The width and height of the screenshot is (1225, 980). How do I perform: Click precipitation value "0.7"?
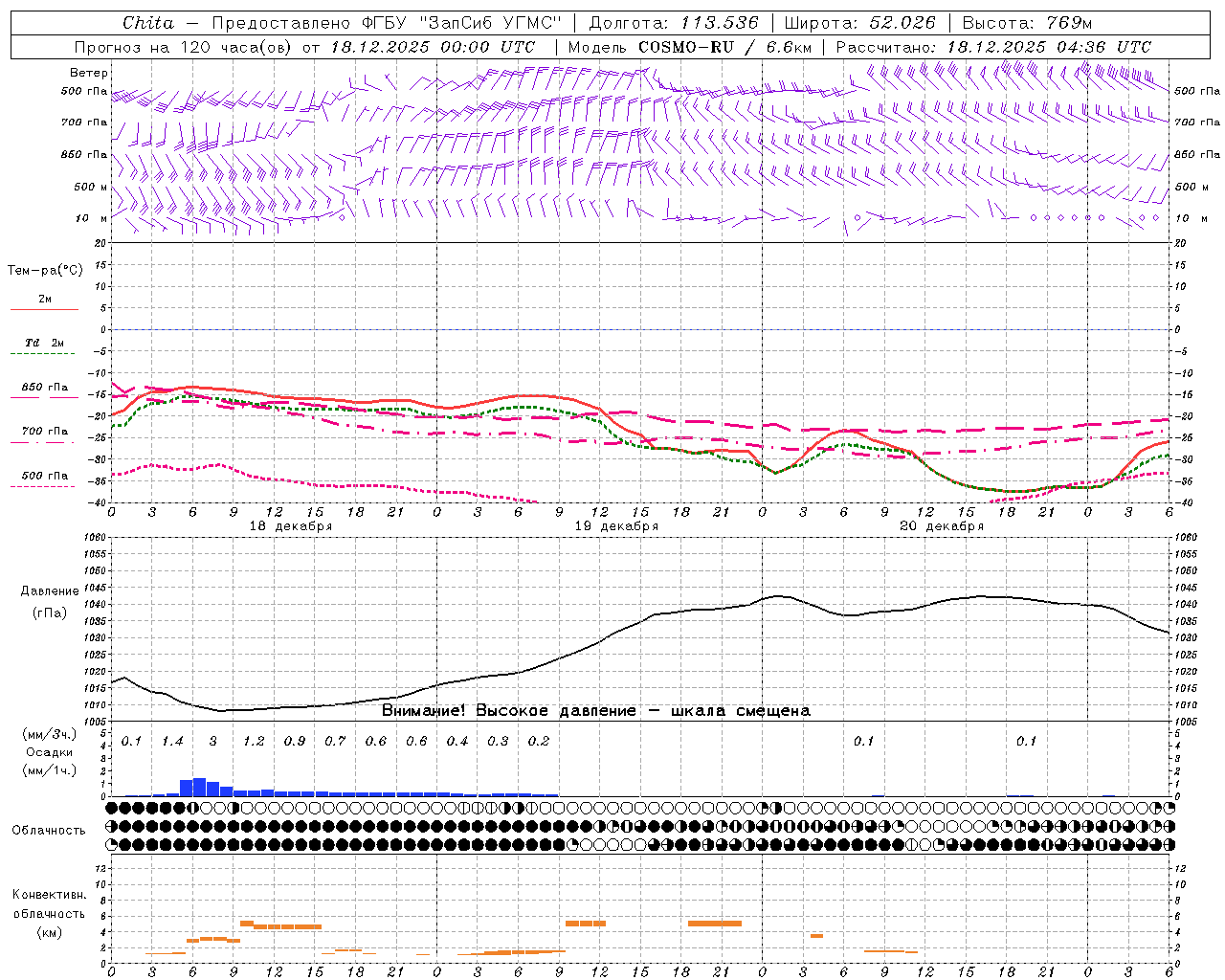(335, 742)
